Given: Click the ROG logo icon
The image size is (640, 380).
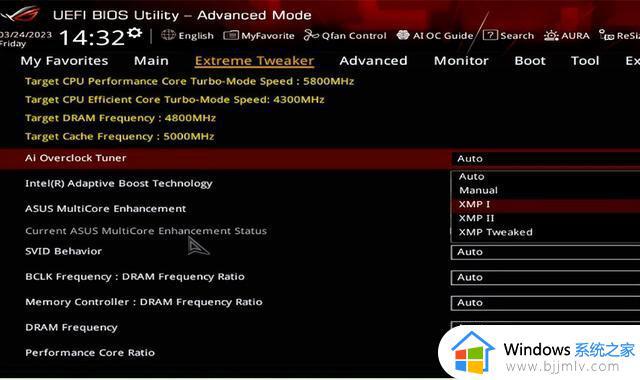Looking at the screenshot, I should (20, 14).
